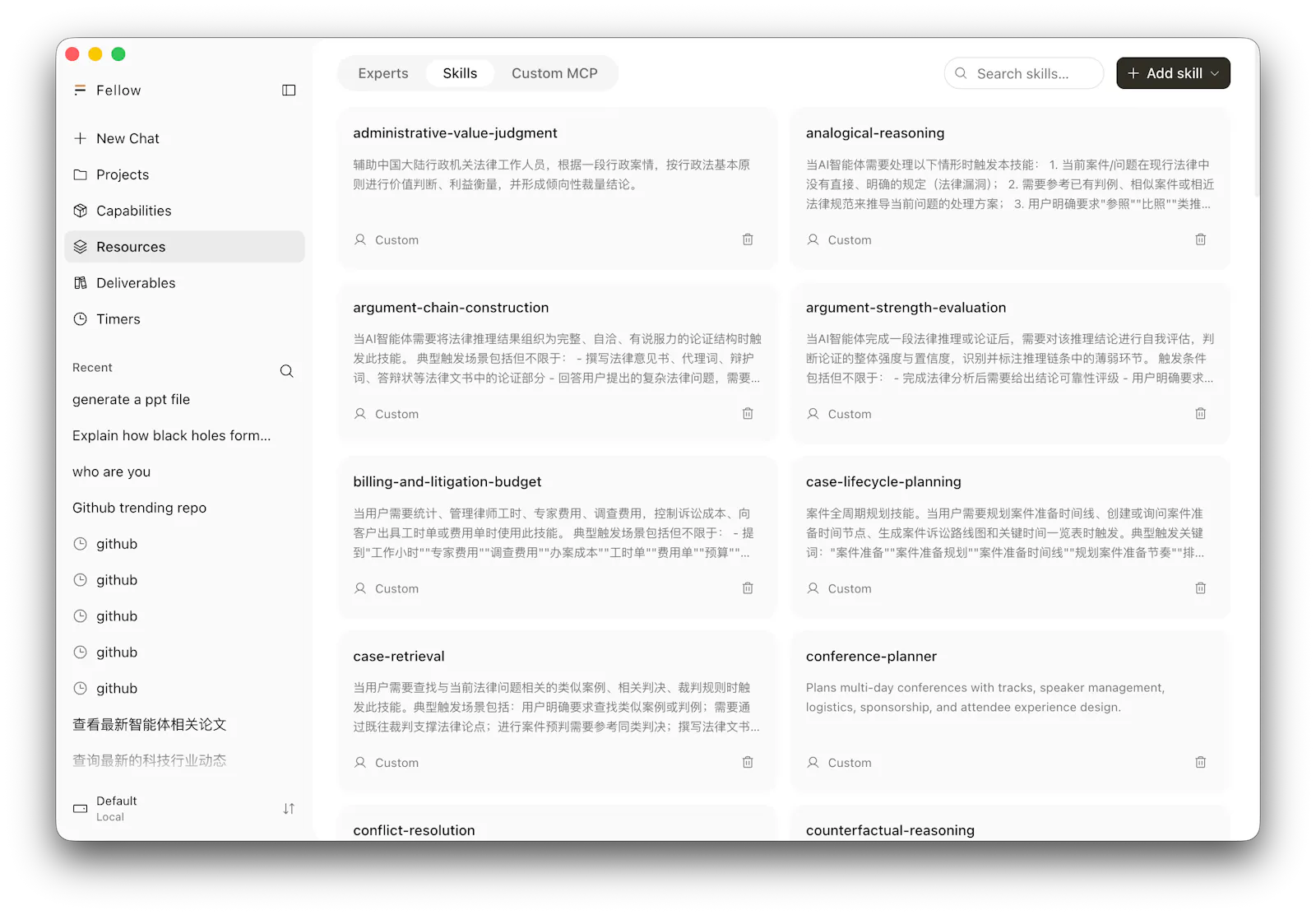Open conflict-resolution skill title
Screen dimensions: 1316x915
[414, 830]
